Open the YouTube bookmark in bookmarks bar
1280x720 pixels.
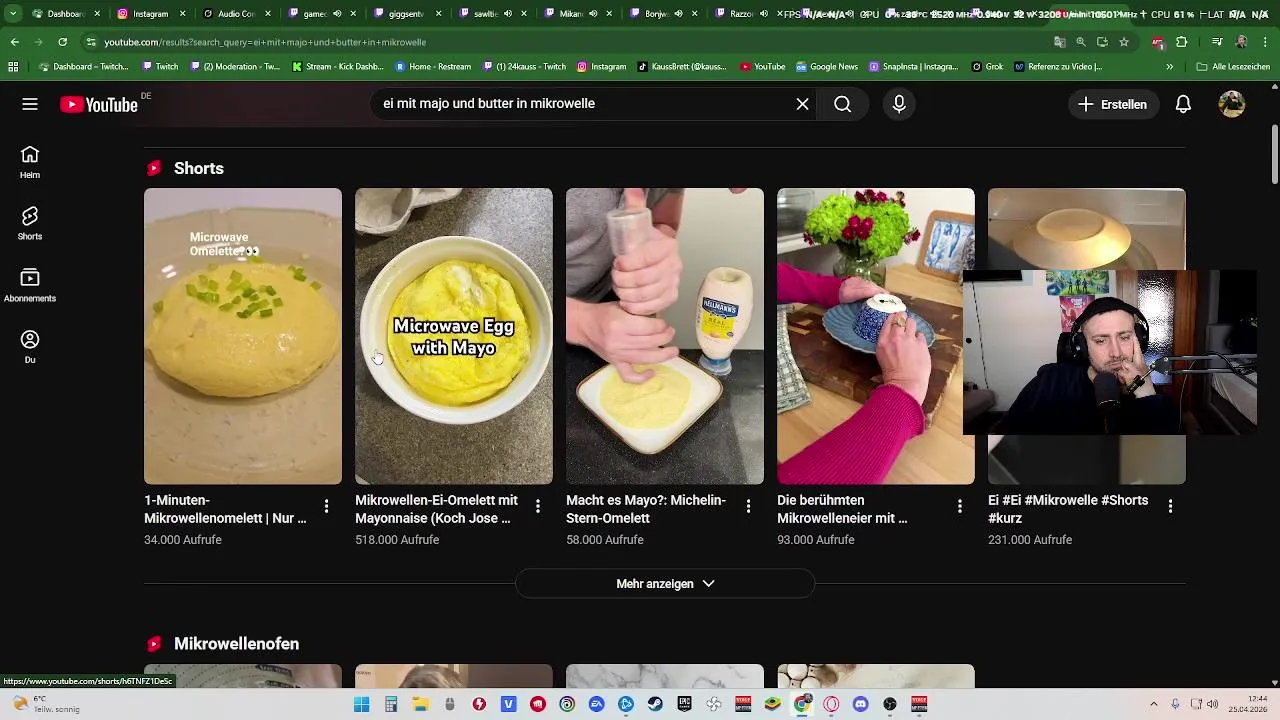click(762, 66)
